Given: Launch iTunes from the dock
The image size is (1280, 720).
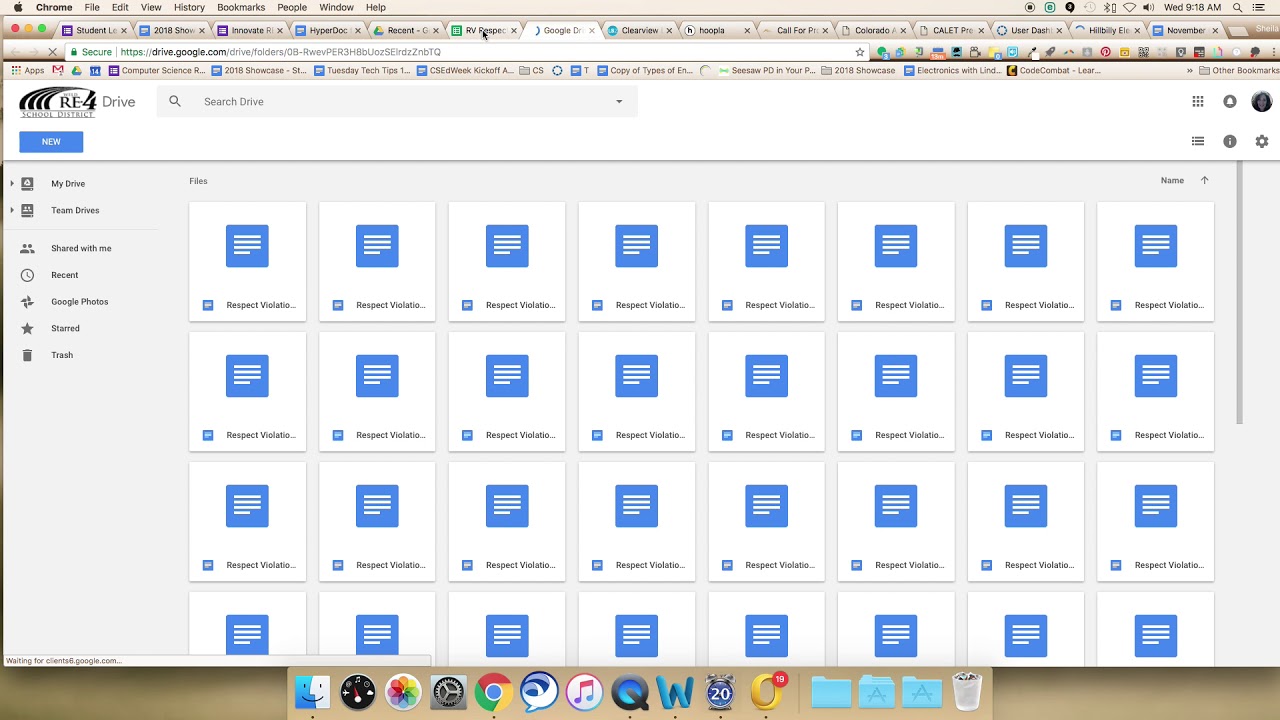Looking at the screenshot, I should pyautogui.click(x=585, y=691).
